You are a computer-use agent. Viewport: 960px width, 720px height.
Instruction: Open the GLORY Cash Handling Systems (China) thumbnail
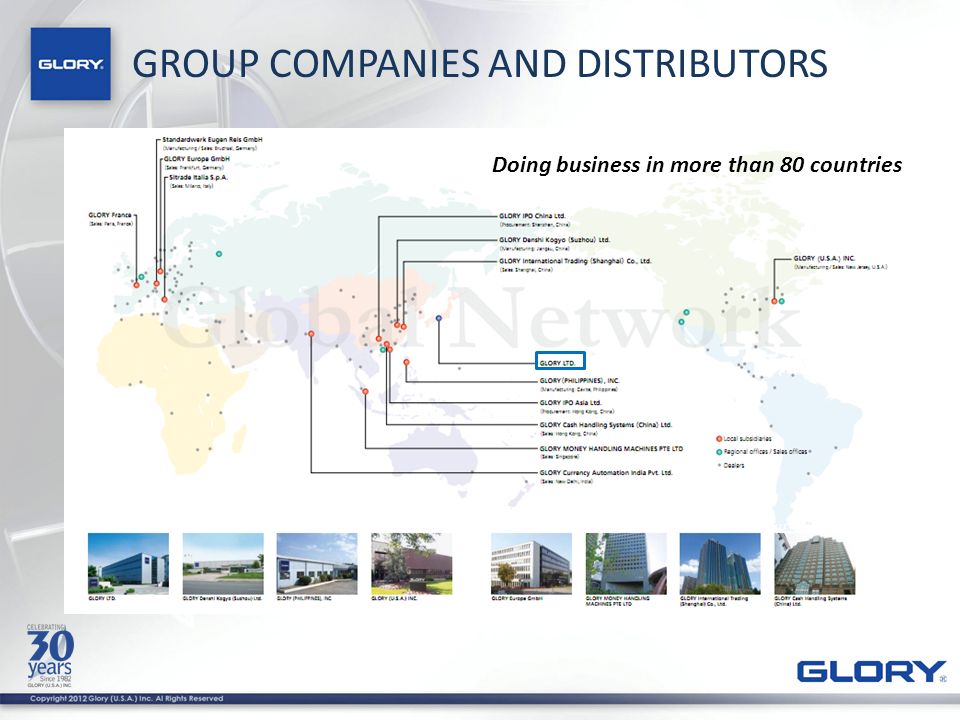click(815, 563)
